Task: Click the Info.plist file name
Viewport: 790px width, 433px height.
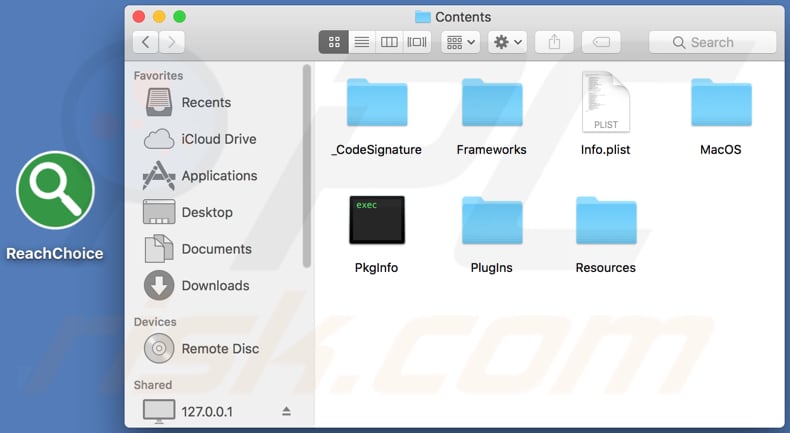Action: point(606,149)
